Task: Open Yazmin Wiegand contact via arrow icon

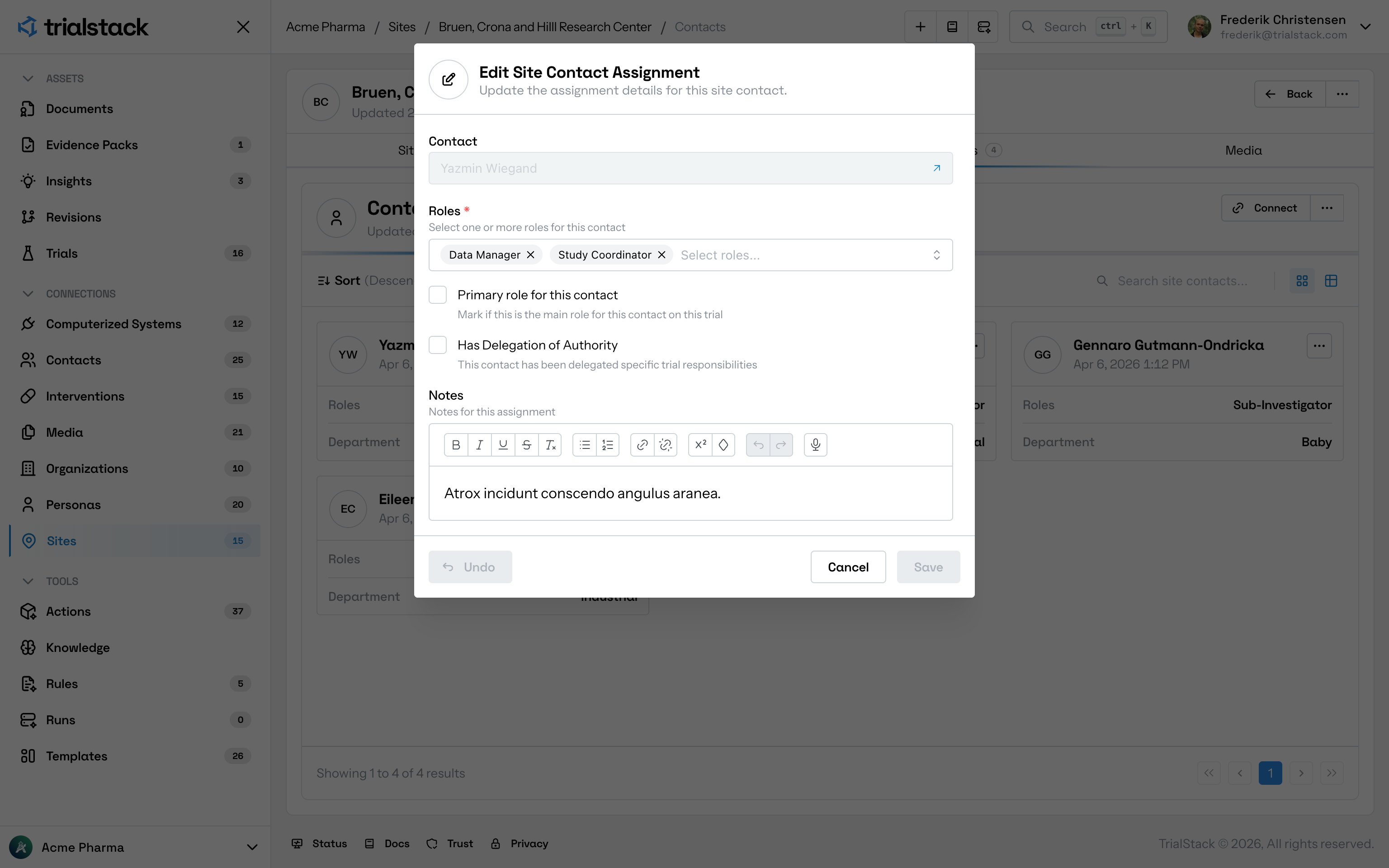Action: 937,168
